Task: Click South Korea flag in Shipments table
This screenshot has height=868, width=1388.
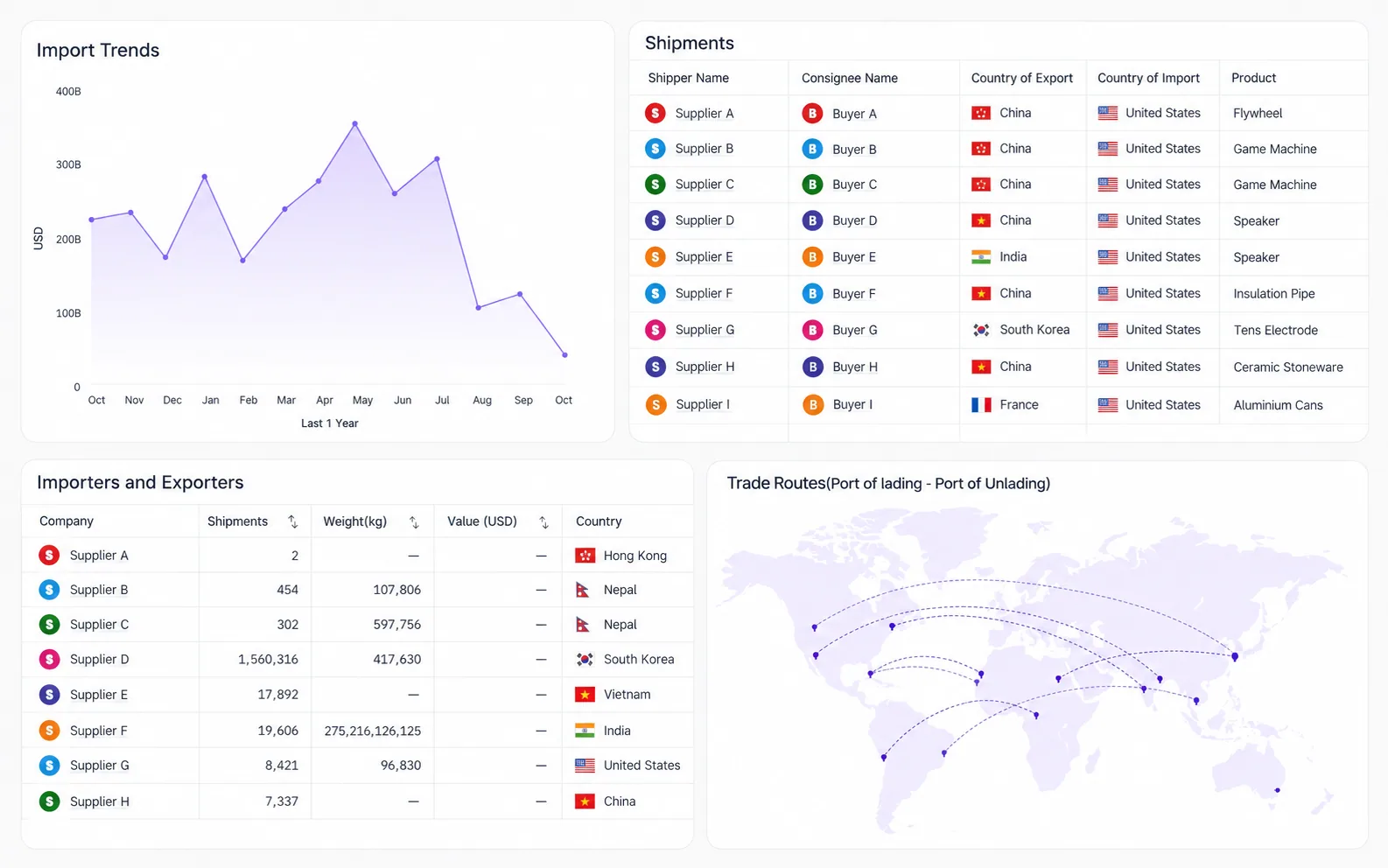Action: tap(981, 330)
